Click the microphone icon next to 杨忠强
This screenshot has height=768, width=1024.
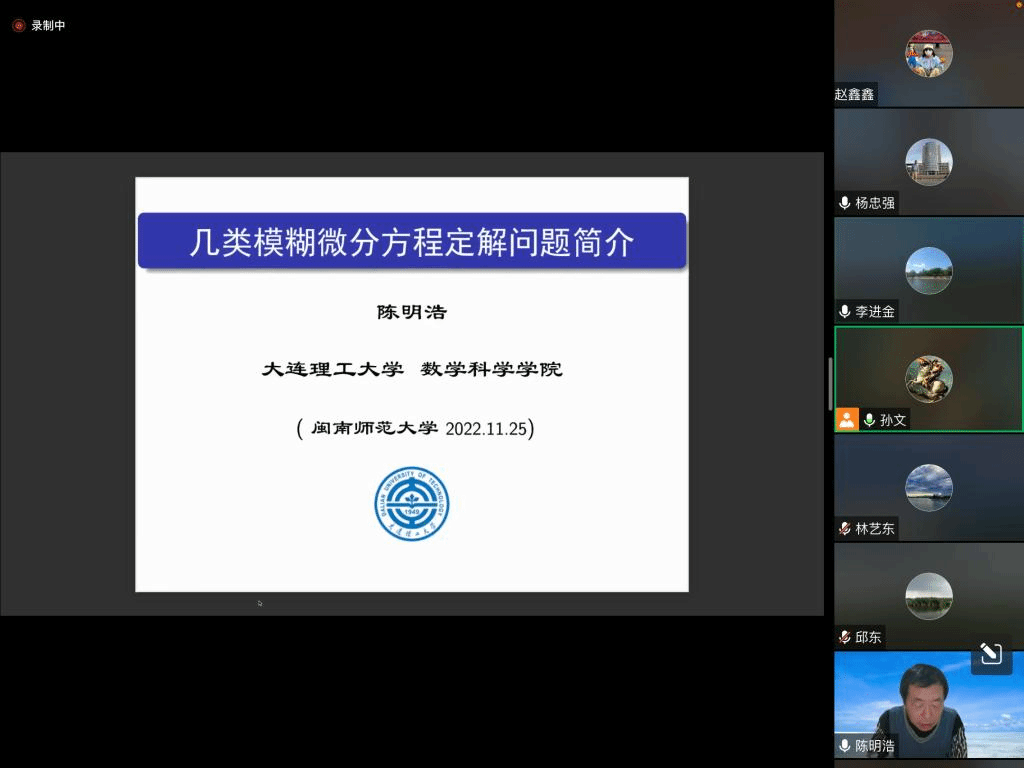click(x=845, y=203)
